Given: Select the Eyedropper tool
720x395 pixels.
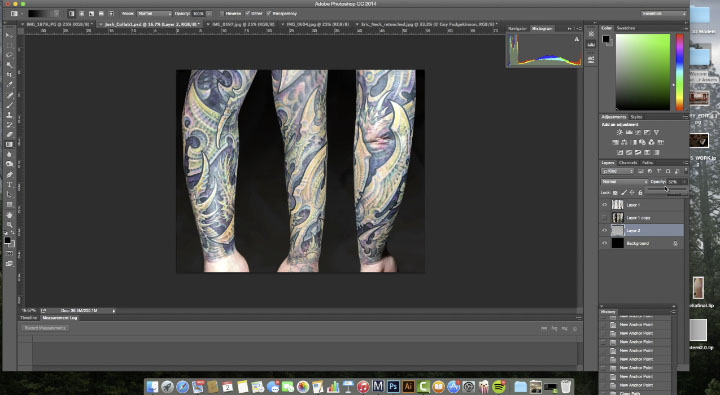Looking at the screenshot, I should 9,85.
